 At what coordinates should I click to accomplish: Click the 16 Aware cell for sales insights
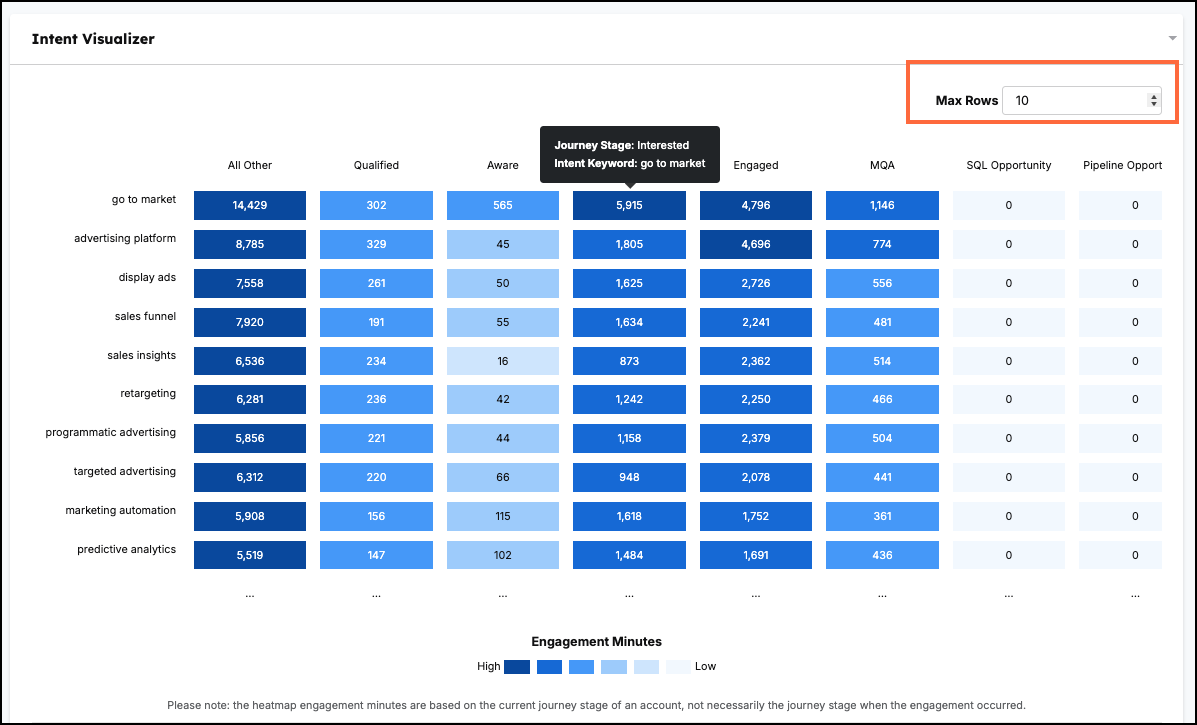[x=502, y=361]
